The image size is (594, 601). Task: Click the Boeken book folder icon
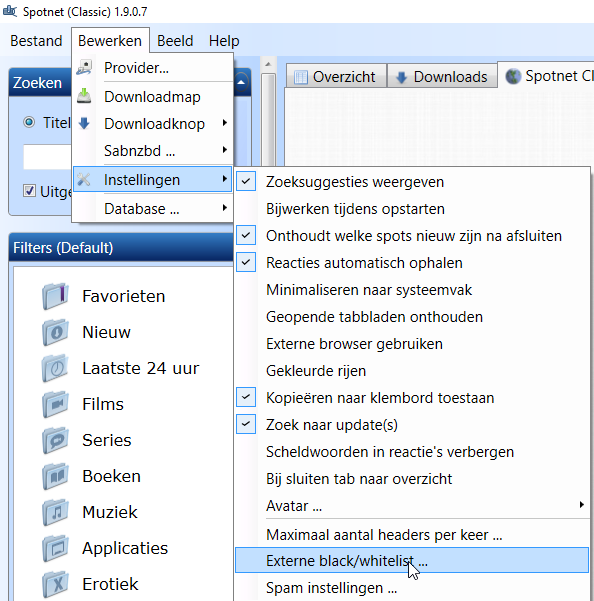tap(56, 476)
